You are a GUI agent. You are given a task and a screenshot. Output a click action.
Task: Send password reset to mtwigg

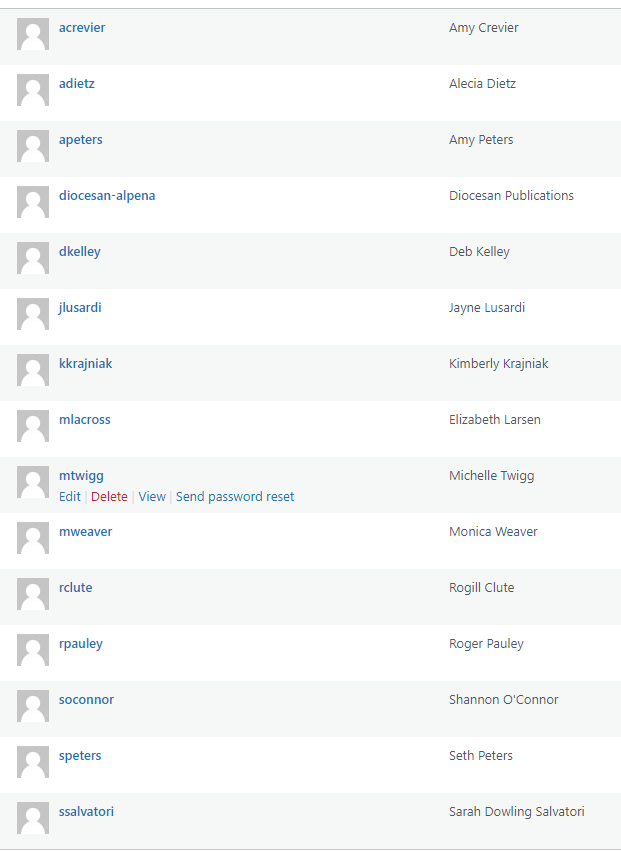235,497
